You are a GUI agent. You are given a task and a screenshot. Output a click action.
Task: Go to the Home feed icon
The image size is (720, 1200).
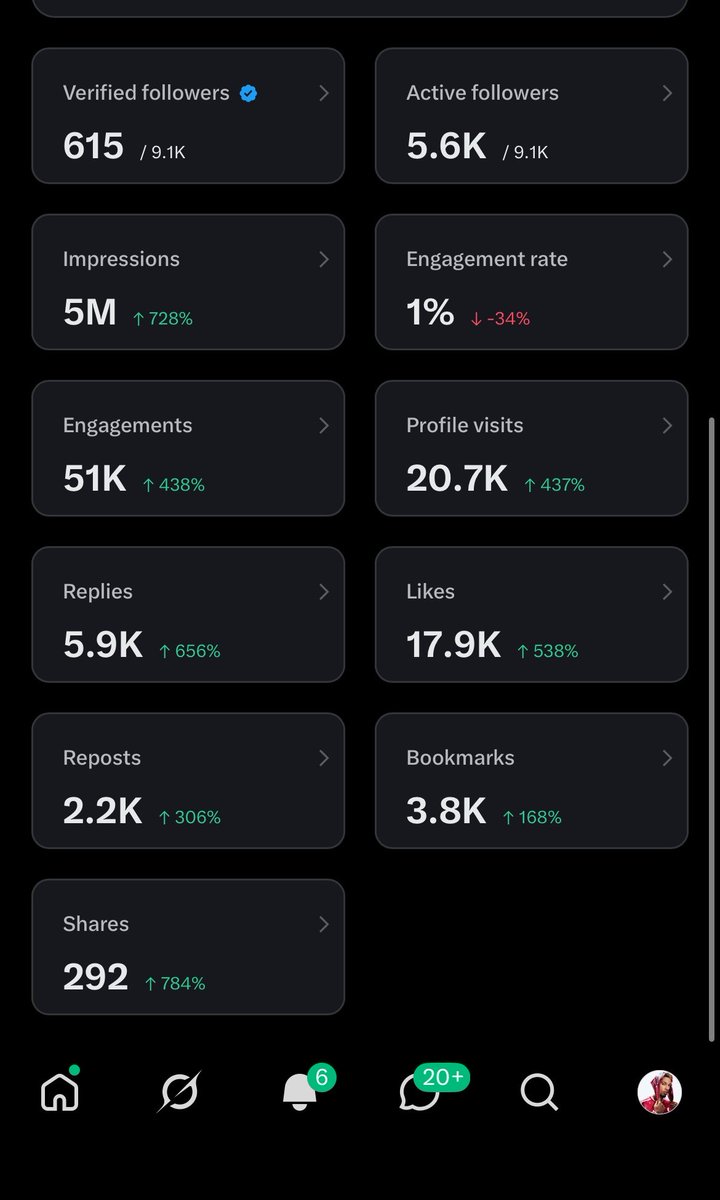tap(60, 1090)
